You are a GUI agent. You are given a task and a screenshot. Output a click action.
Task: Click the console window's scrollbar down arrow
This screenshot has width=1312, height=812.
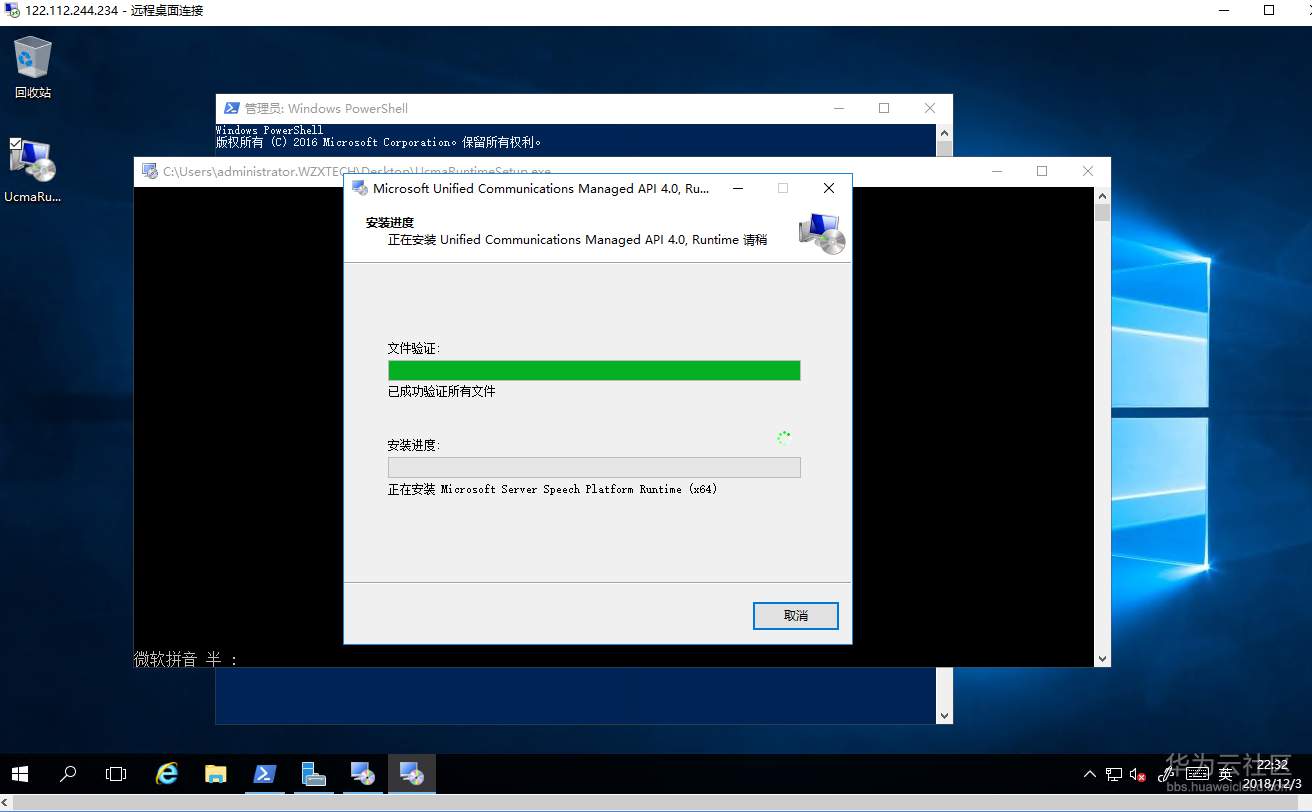(x=1103, y=659)
